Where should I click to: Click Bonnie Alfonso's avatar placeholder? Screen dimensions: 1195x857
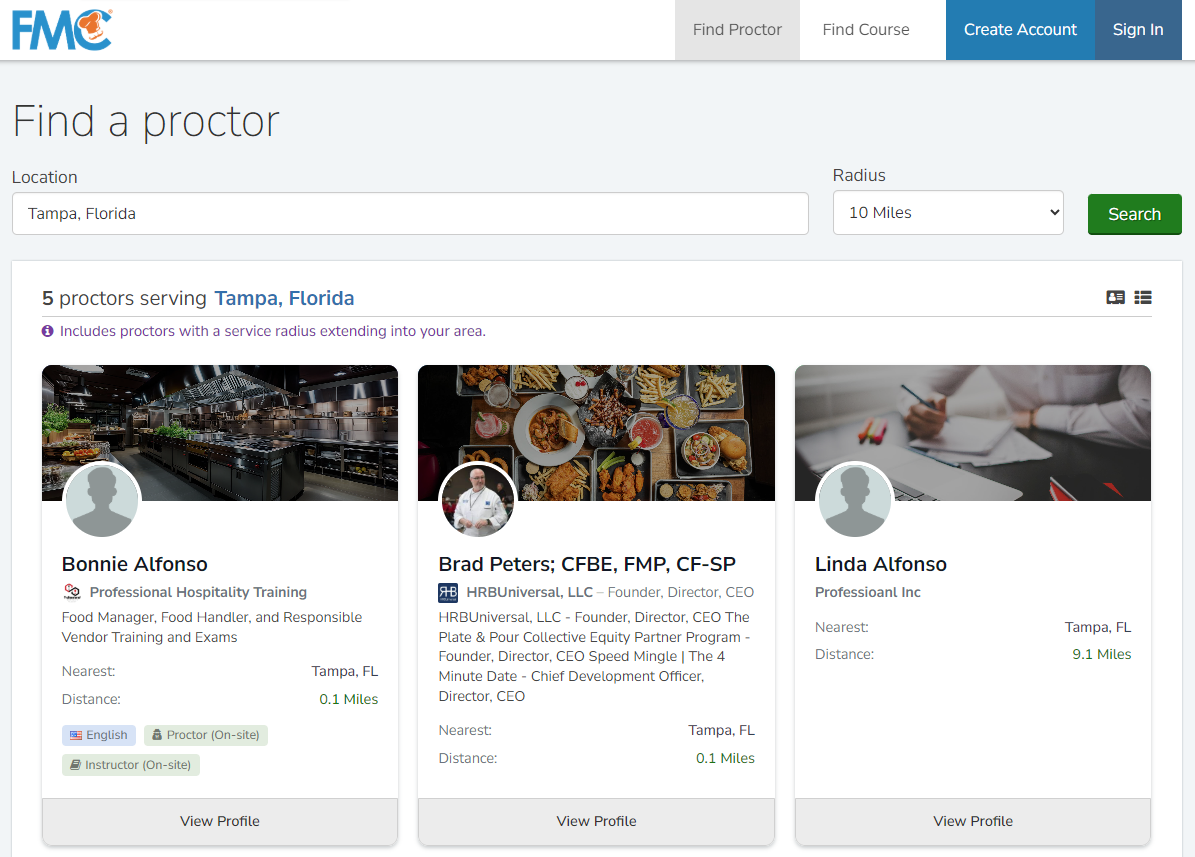click(102, 500)
